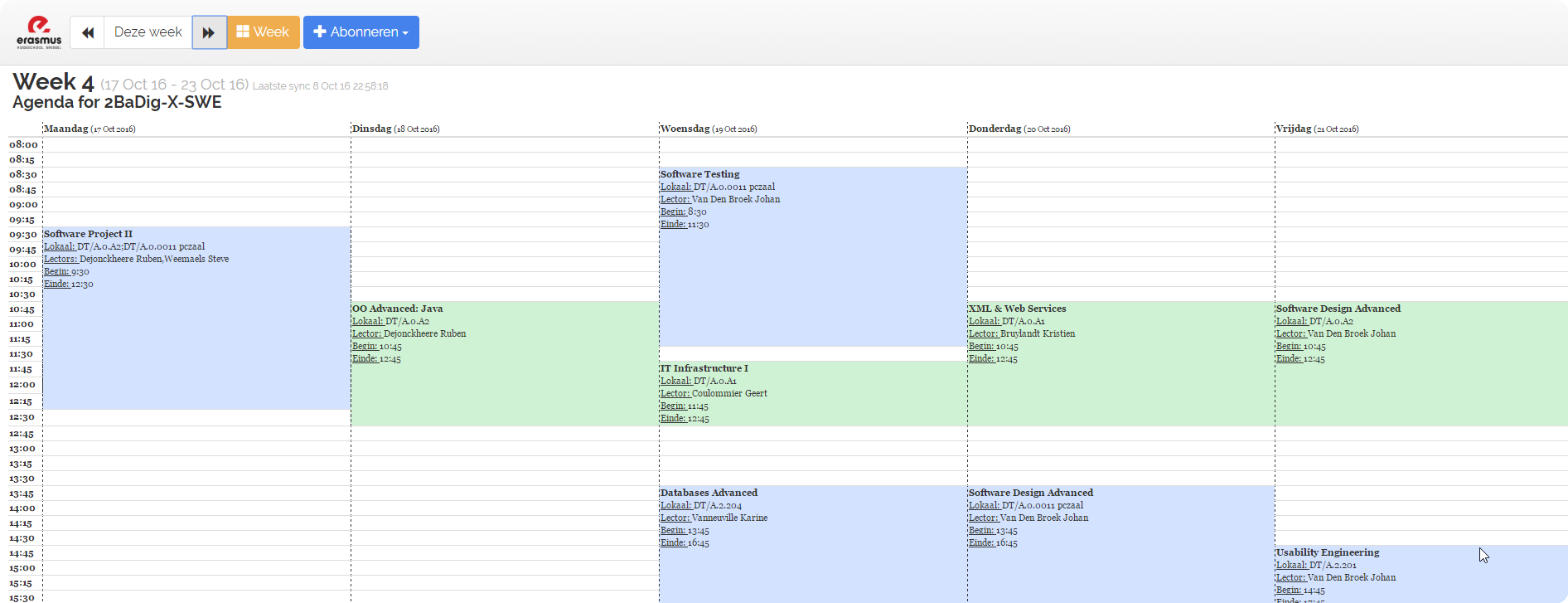This screenshot has width=1568, height=603.
Task: Click the 08:00 time label
Action: tap(23, 144)
